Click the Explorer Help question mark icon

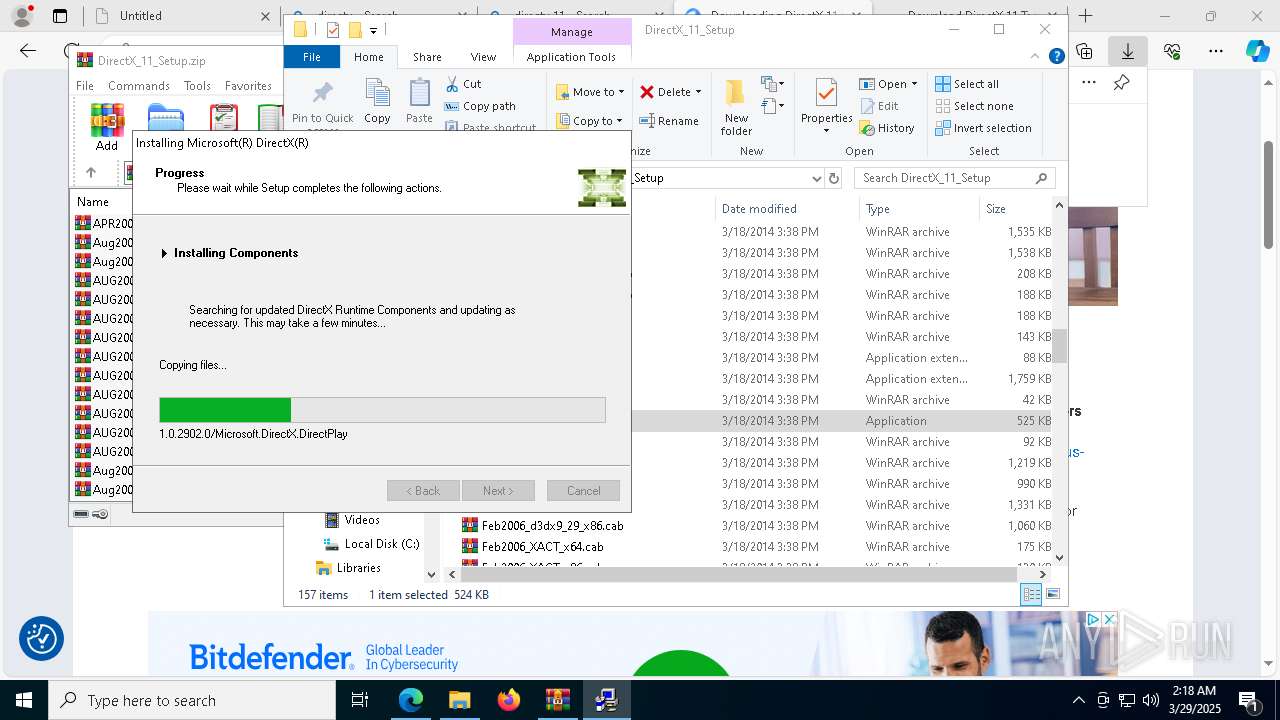click(x=1056, y=56)
